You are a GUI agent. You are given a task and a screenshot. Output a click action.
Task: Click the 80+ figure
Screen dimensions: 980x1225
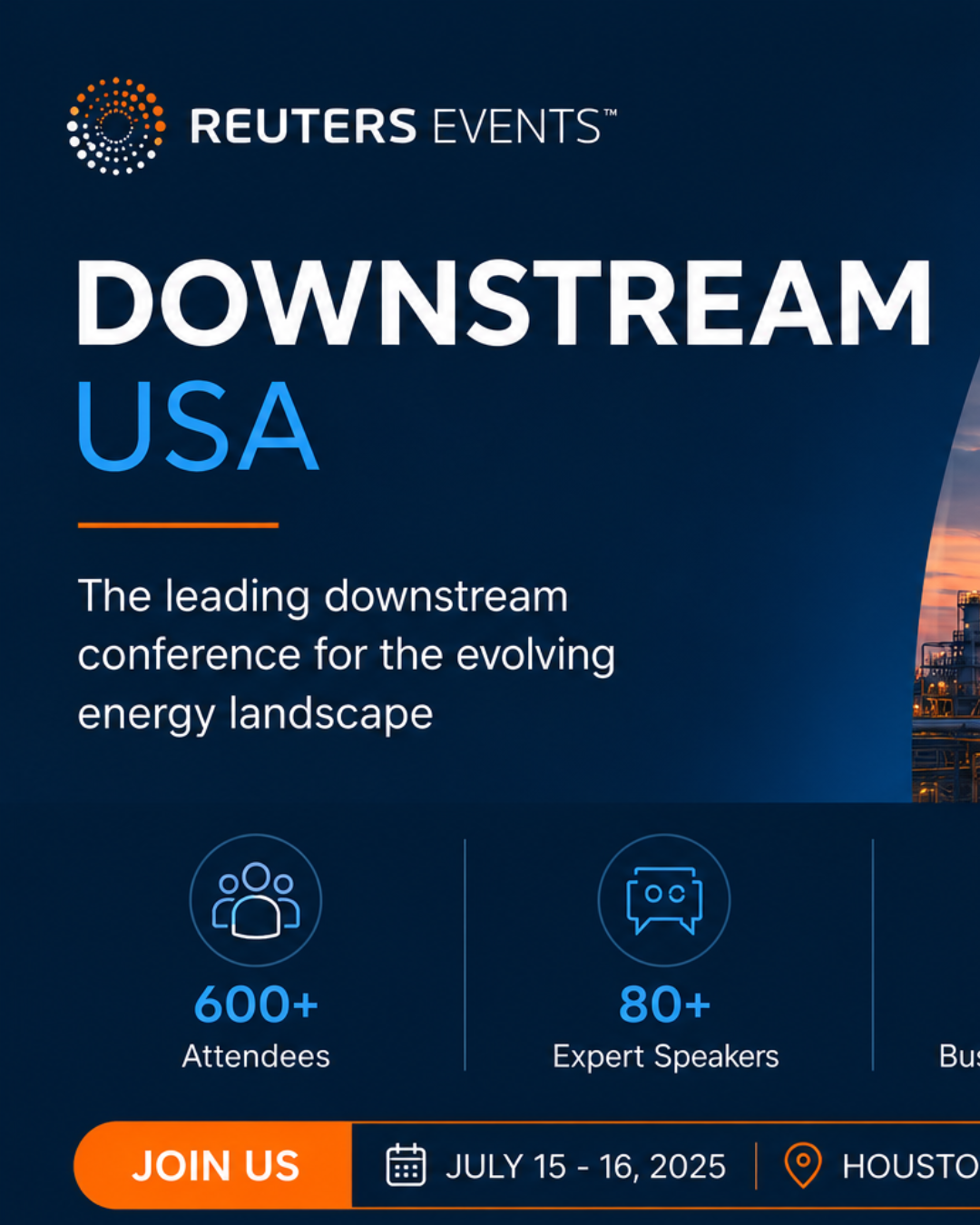coord(664,1004)
